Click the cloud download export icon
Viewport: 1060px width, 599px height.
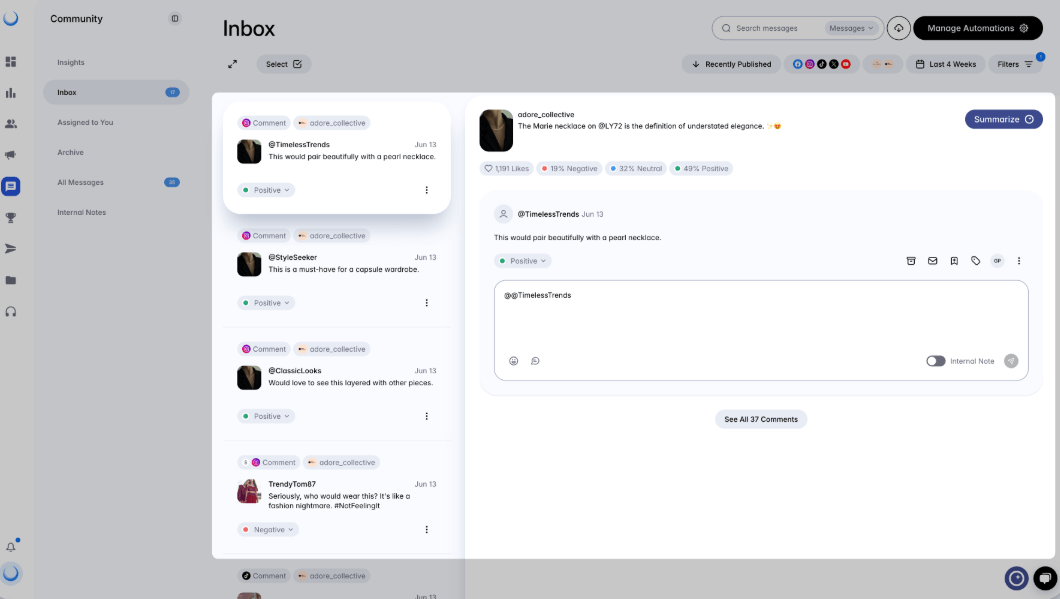pyautogui.click(x=898, y=28)
